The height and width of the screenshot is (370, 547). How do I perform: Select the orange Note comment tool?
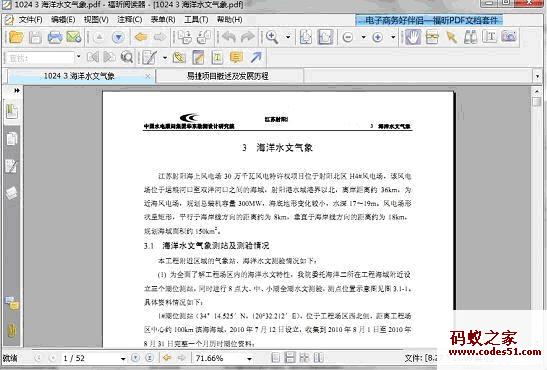point(236,57)
